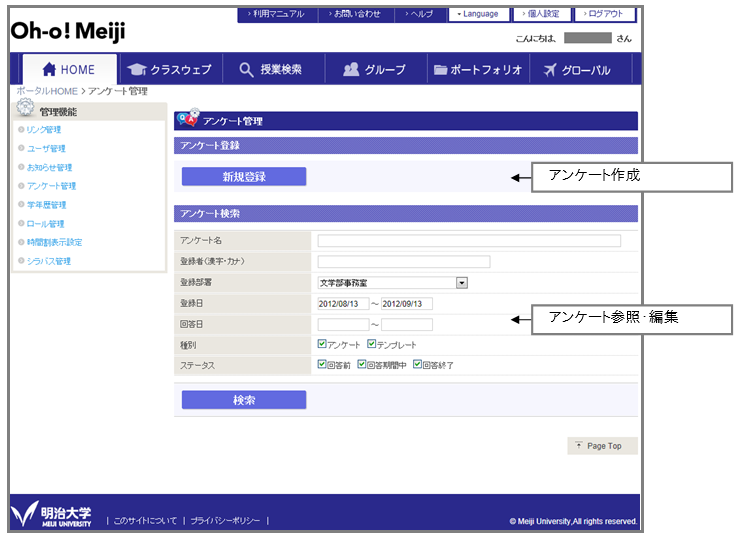
Task: Open シラバス管理 in sidebar
Action: [48, 261]
